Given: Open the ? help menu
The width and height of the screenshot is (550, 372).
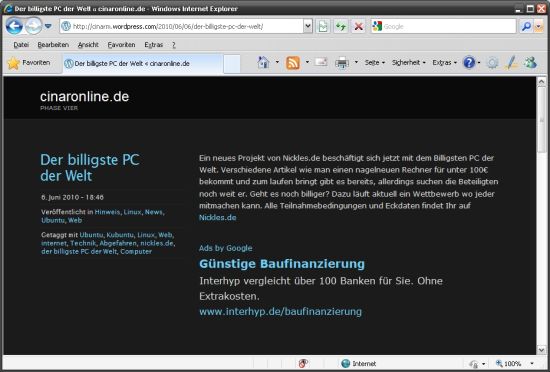Looking at the screenshot, I should pyautogui.click(x=174, y=45).
